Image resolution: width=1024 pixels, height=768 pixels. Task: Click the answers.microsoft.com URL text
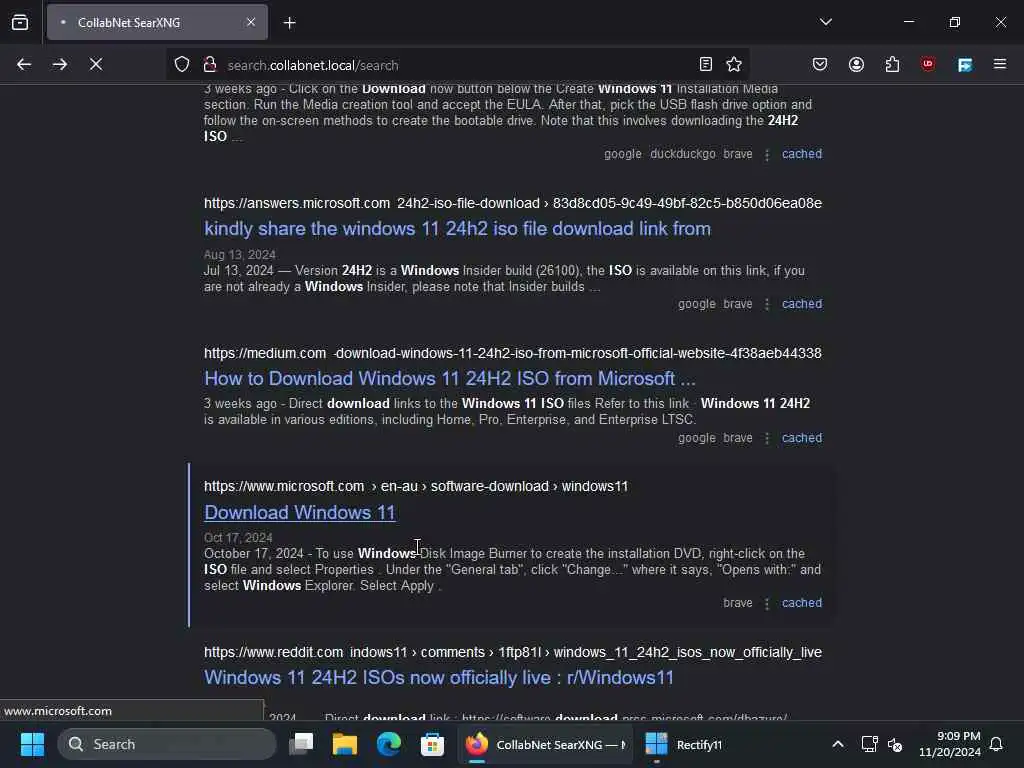coord(513,204)
